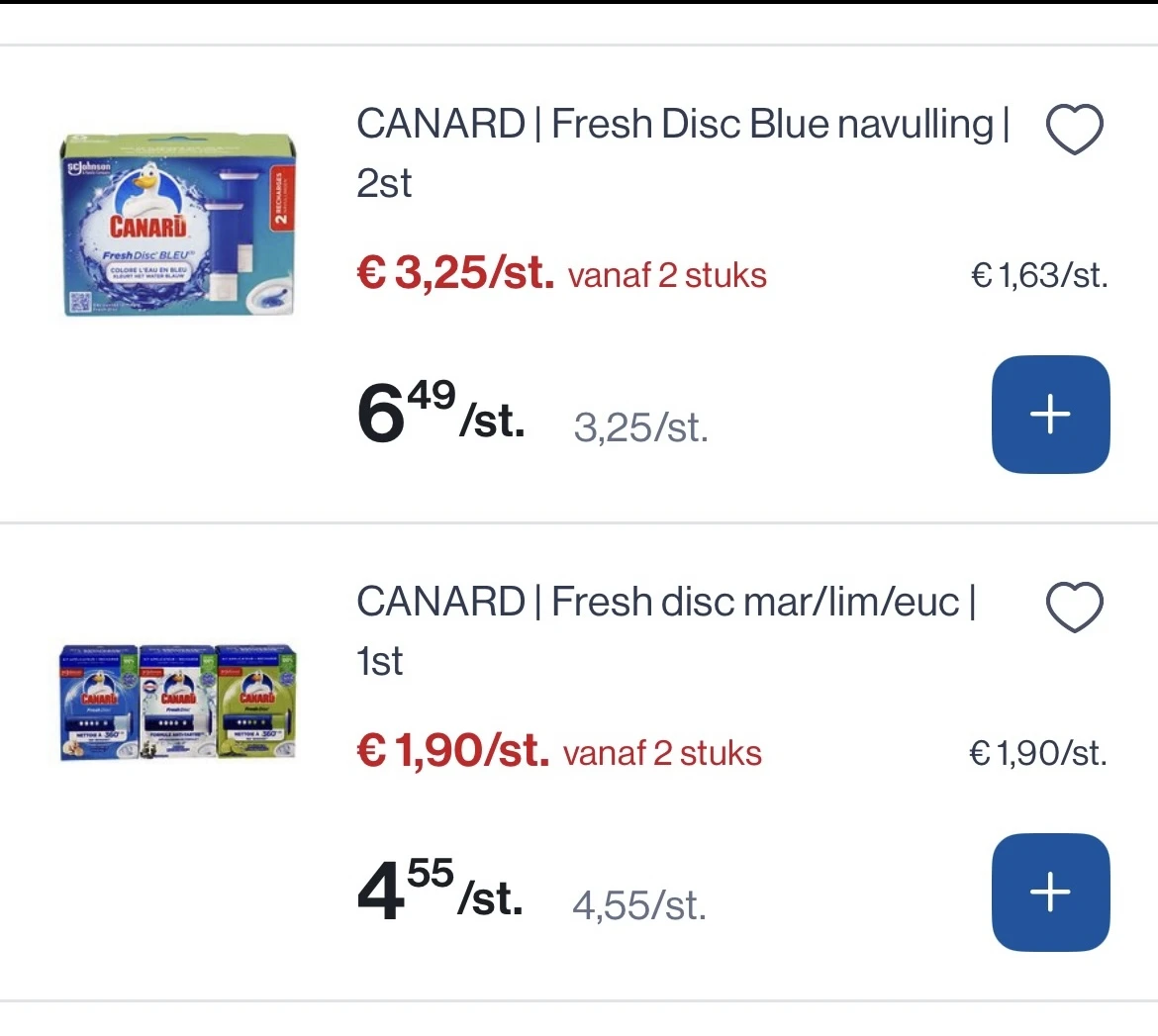Click the red € 1,90/st. promo price

coord(452,751)
